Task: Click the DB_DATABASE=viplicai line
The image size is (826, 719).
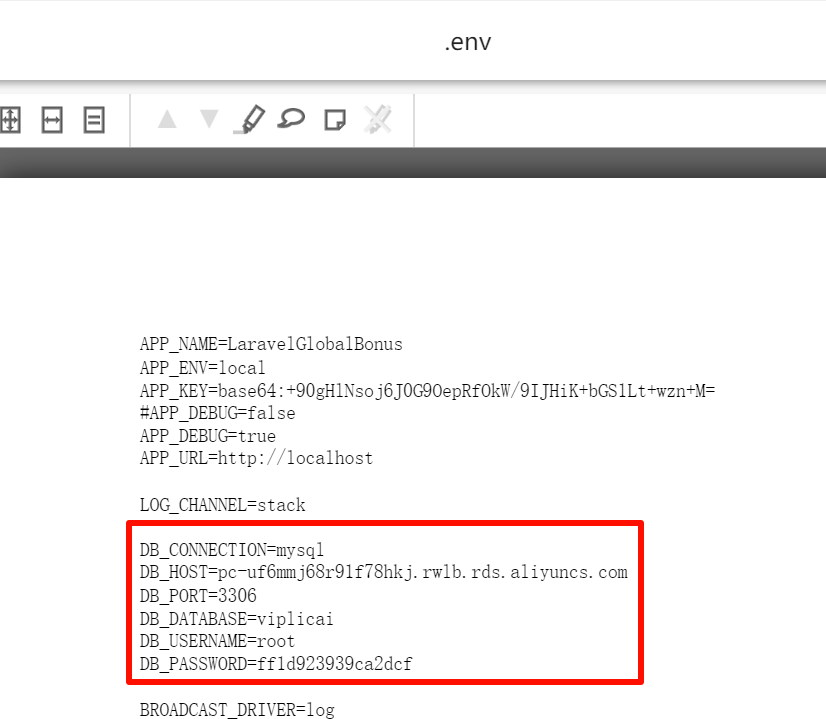Action: pos(237,618)
